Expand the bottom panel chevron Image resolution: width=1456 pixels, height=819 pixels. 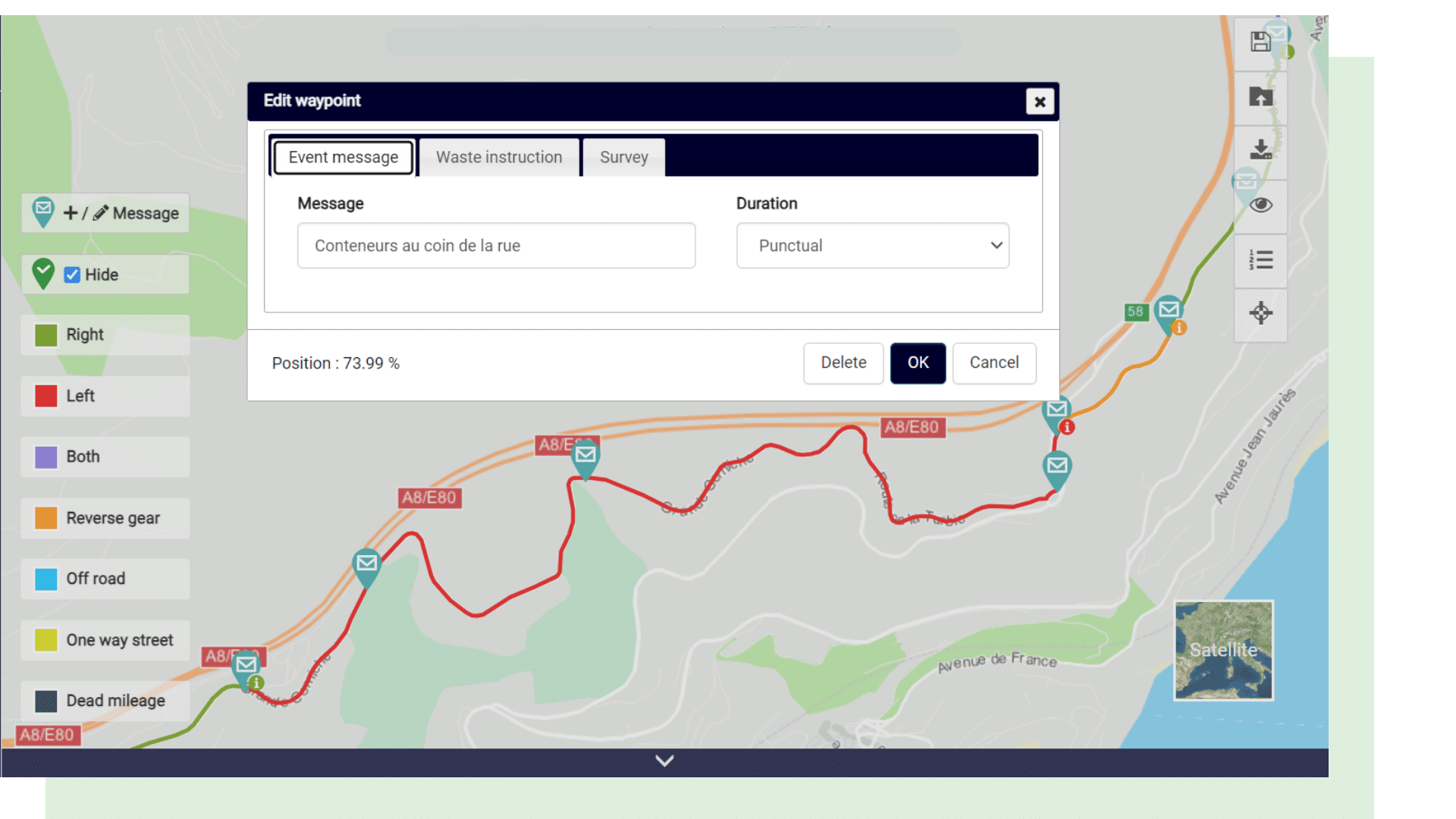[x=664, y=761]
